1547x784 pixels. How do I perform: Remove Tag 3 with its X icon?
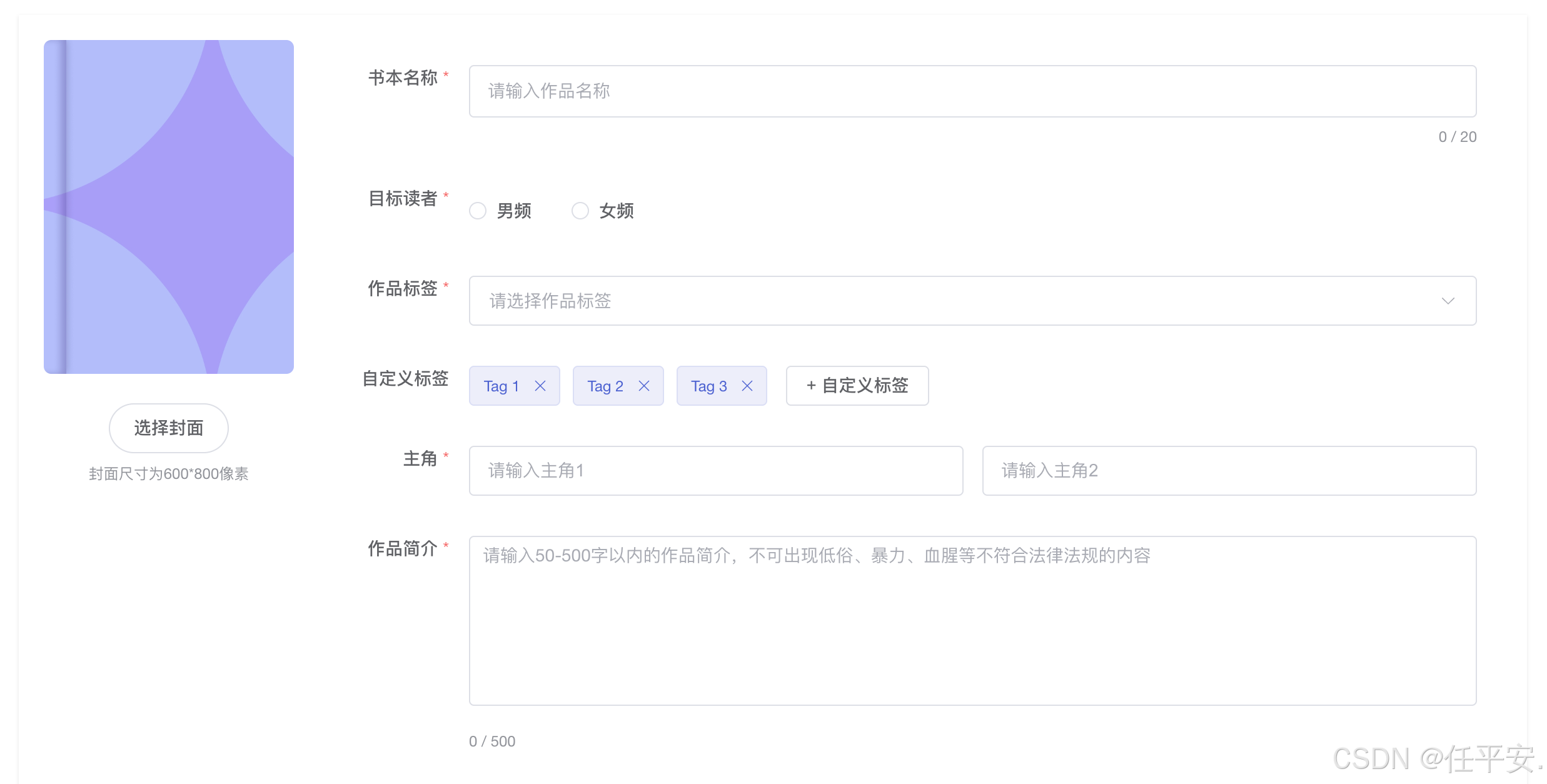click(x=747, y=386)
